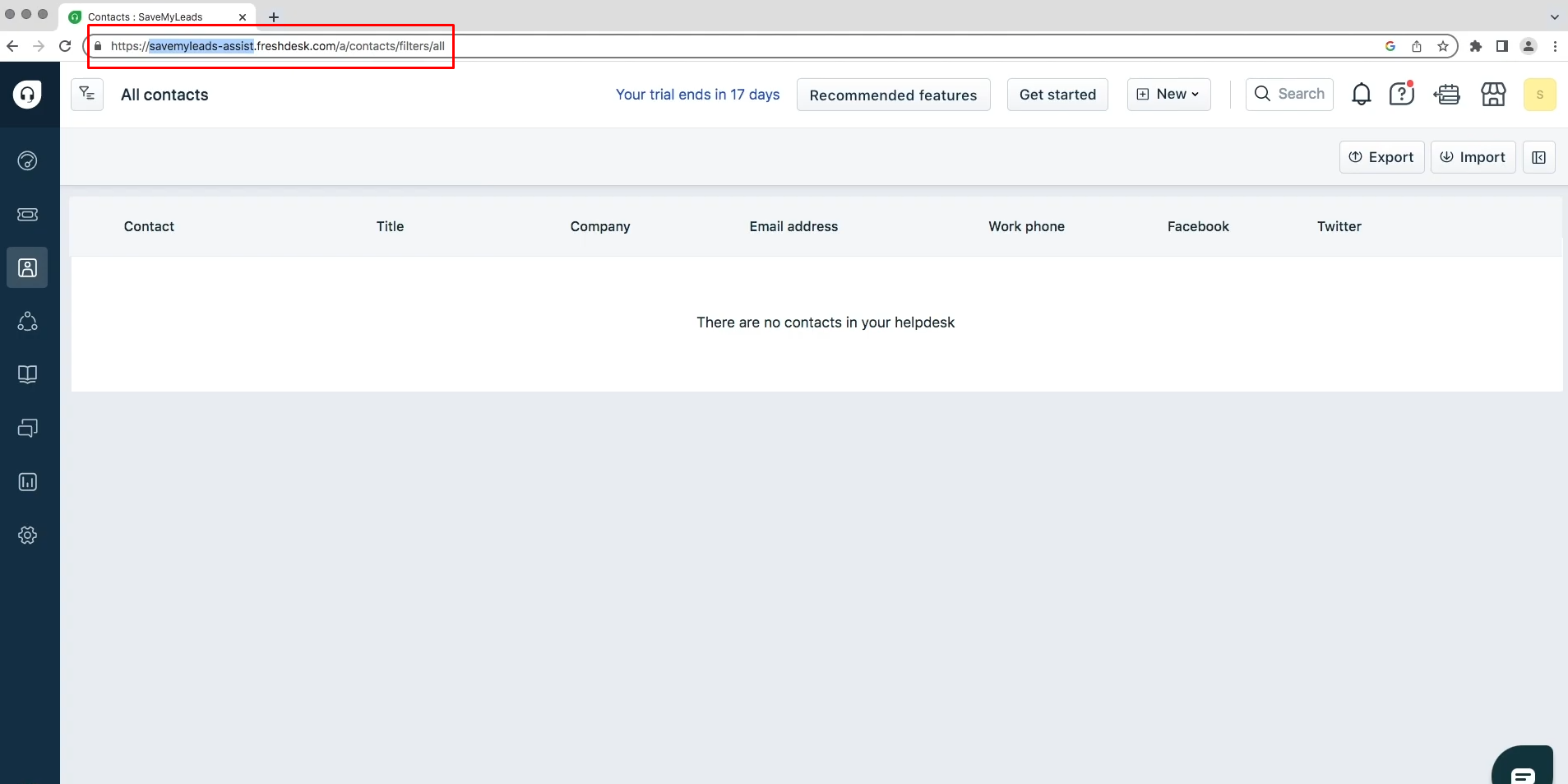This screenshot has width=1568, height=784.
Task: Open the help question mark icon
Action: click(x=1402, y=94)
